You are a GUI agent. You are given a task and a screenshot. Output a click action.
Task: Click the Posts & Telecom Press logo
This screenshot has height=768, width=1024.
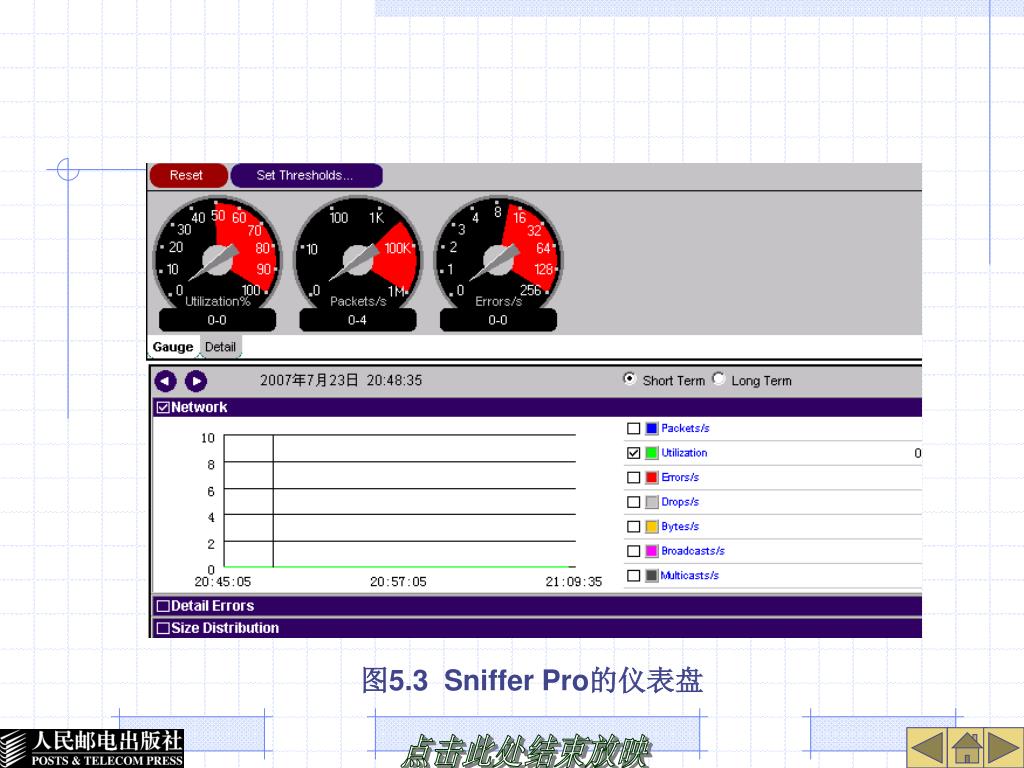click(92, 748)
